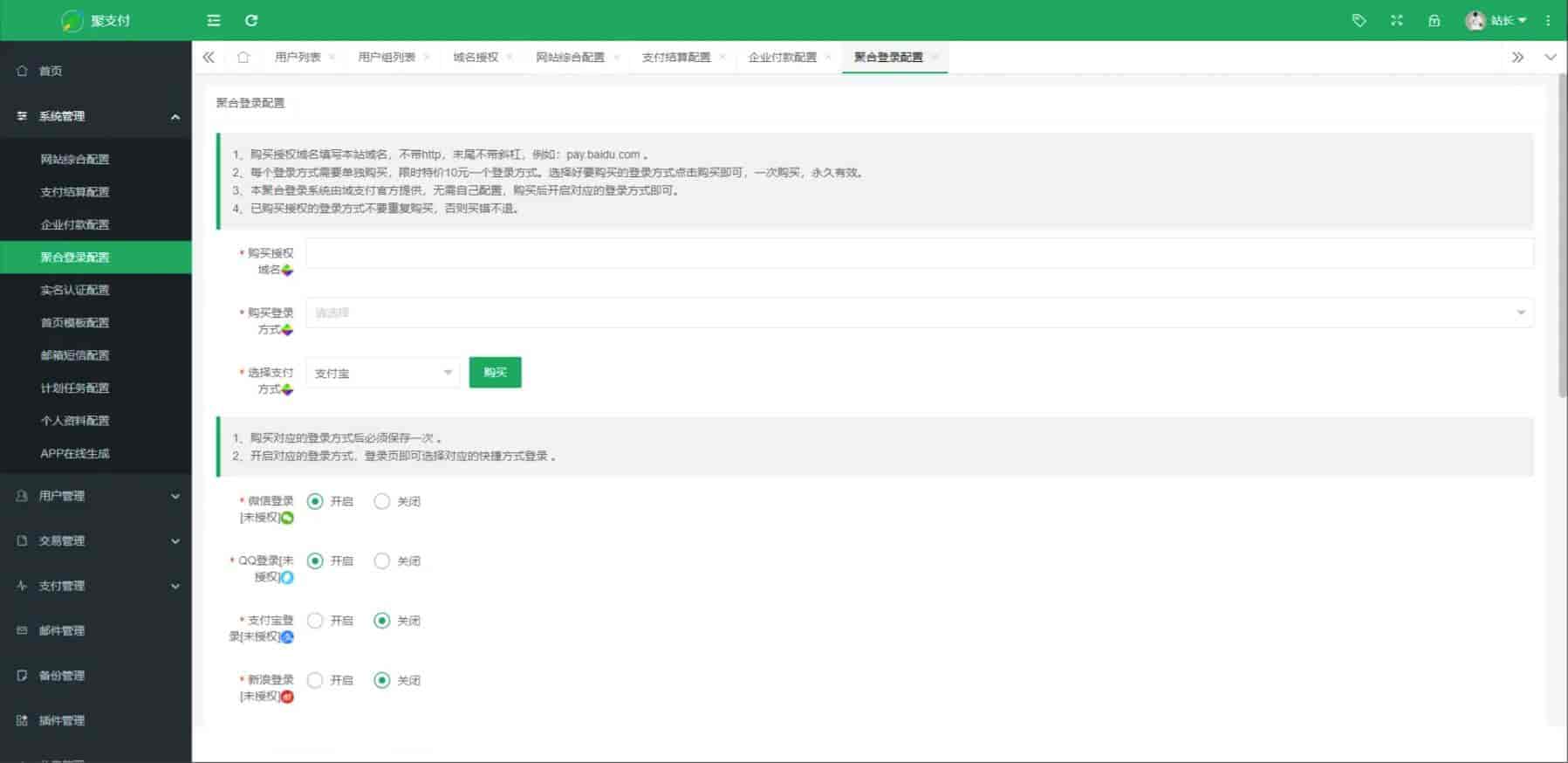Image resolution: width=1568 pixels, height=763 pixels.
Task: Click the lock screen icon
Action: (1434, 20)
